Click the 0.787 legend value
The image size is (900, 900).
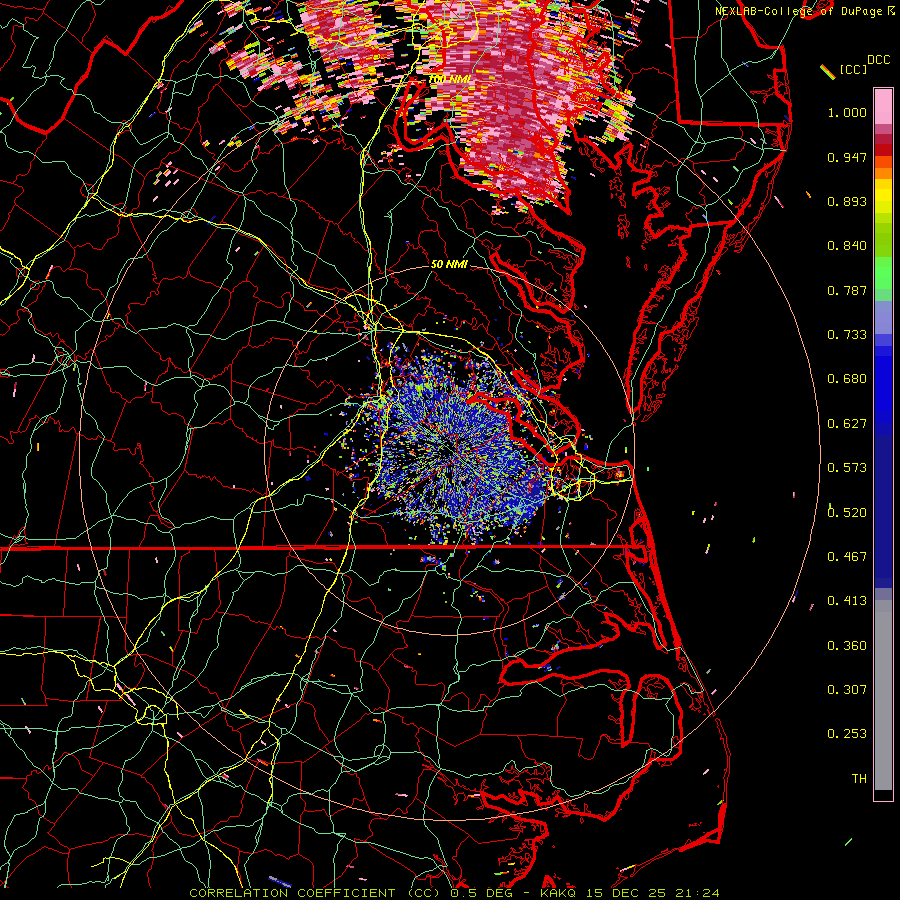click(x=847, y=290)
